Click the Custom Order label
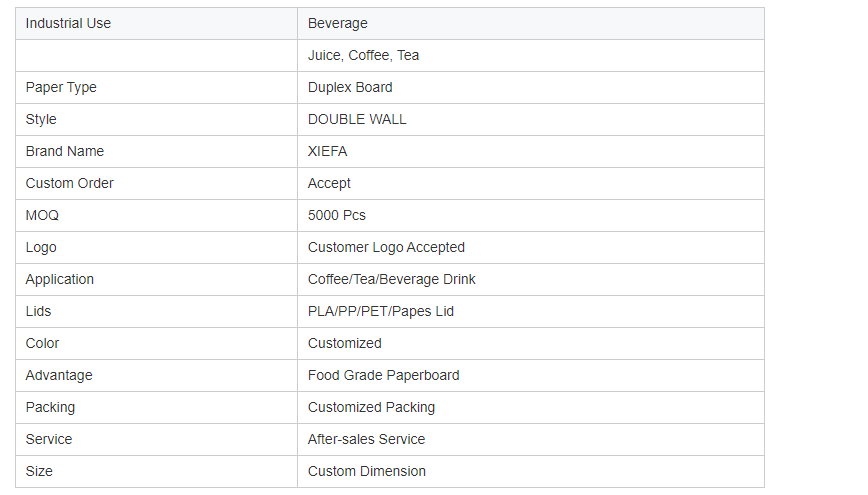 point(69,183)
